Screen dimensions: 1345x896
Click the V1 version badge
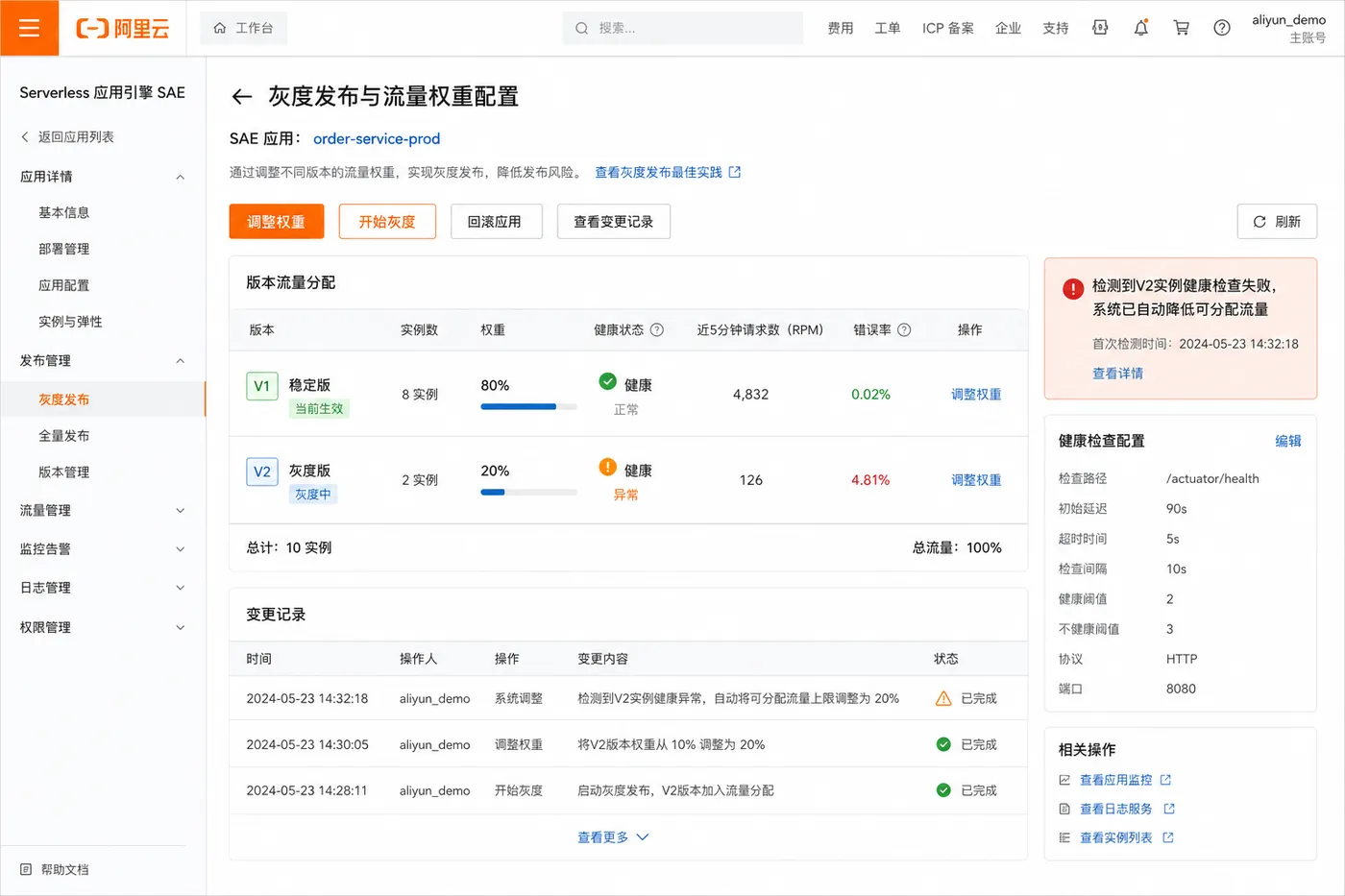pos(262,385)
